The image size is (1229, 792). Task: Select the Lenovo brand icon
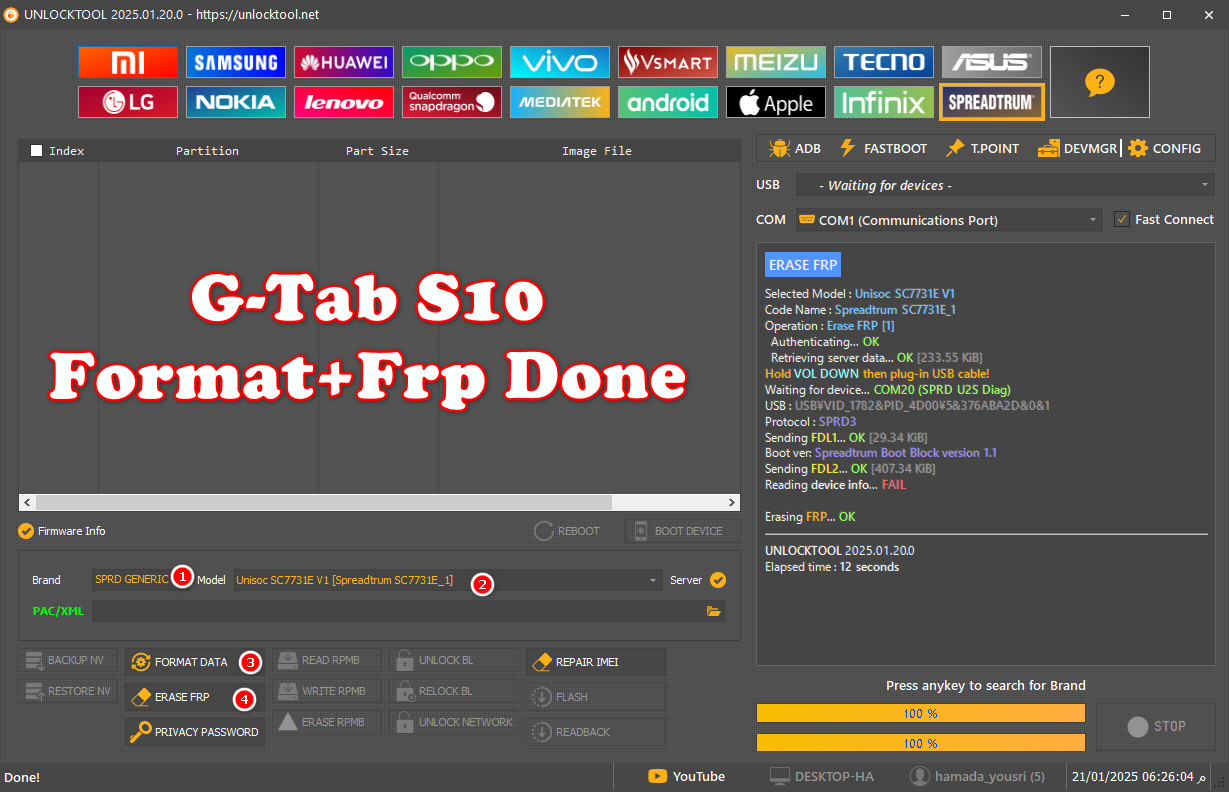tap(344, 102)
